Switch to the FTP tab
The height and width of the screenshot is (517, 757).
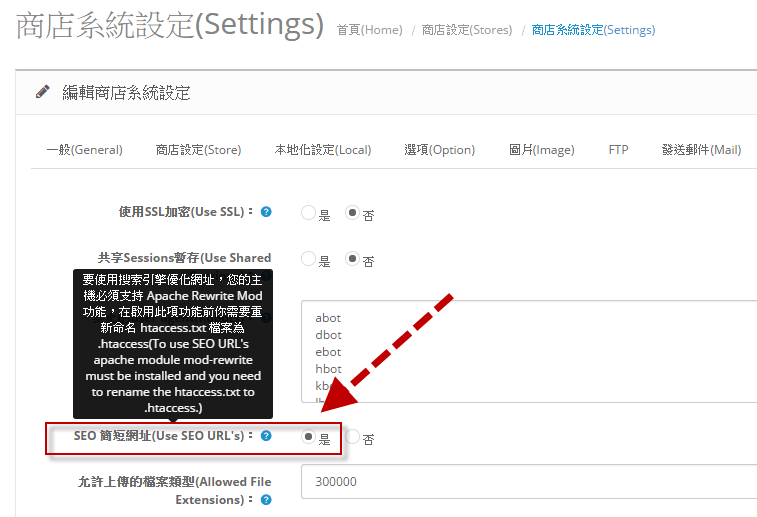pyautogui.click(x=618, y=150)
